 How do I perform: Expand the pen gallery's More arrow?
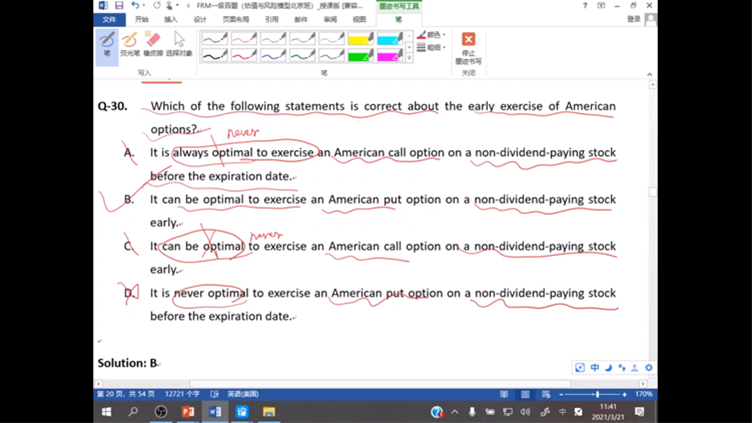(409, 58)
